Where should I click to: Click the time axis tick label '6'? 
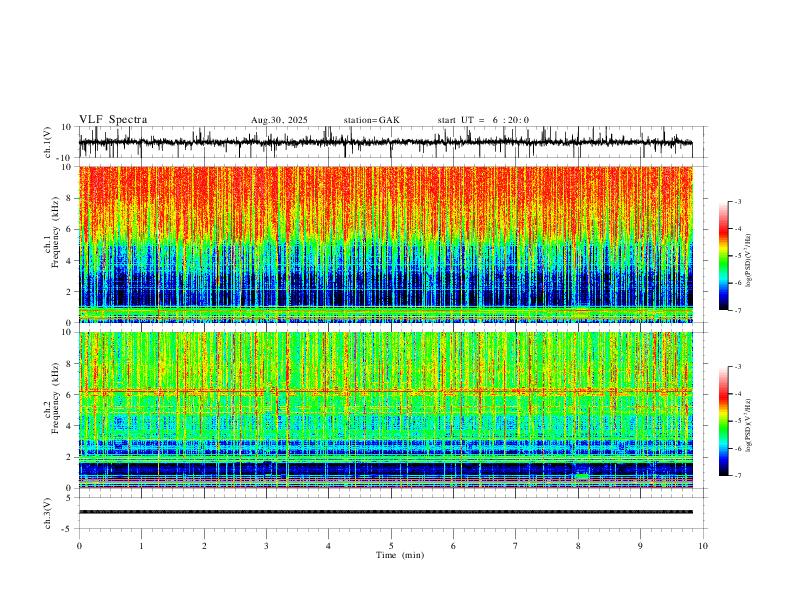(x=453, y=546)
